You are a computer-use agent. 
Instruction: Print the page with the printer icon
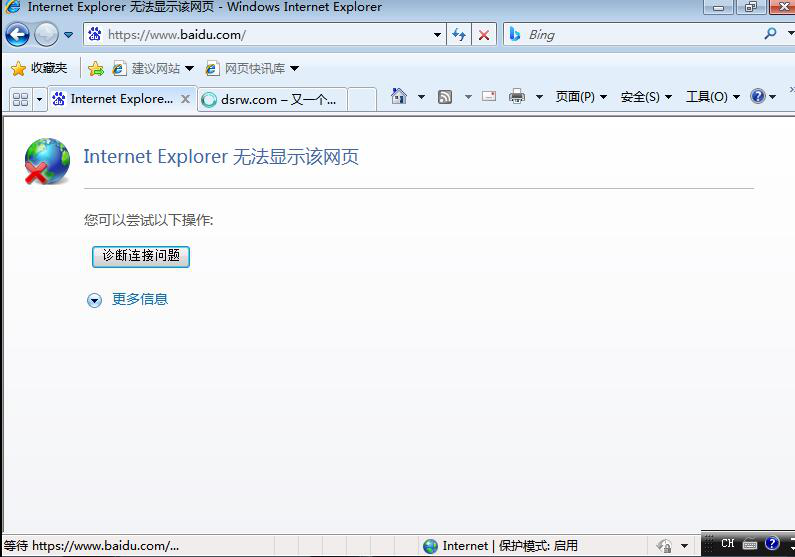coord(517,96)
